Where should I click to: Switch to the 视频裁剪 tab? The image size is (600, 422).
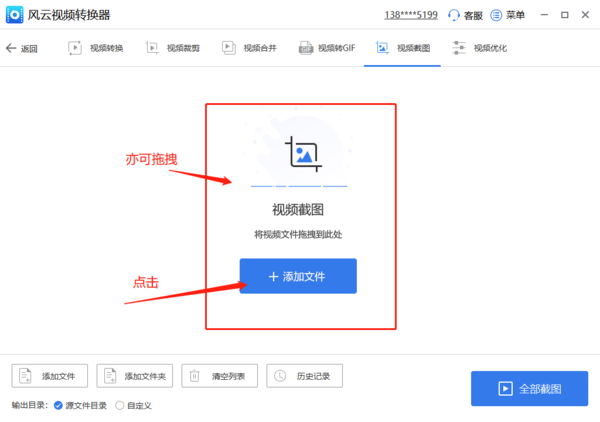173,48
